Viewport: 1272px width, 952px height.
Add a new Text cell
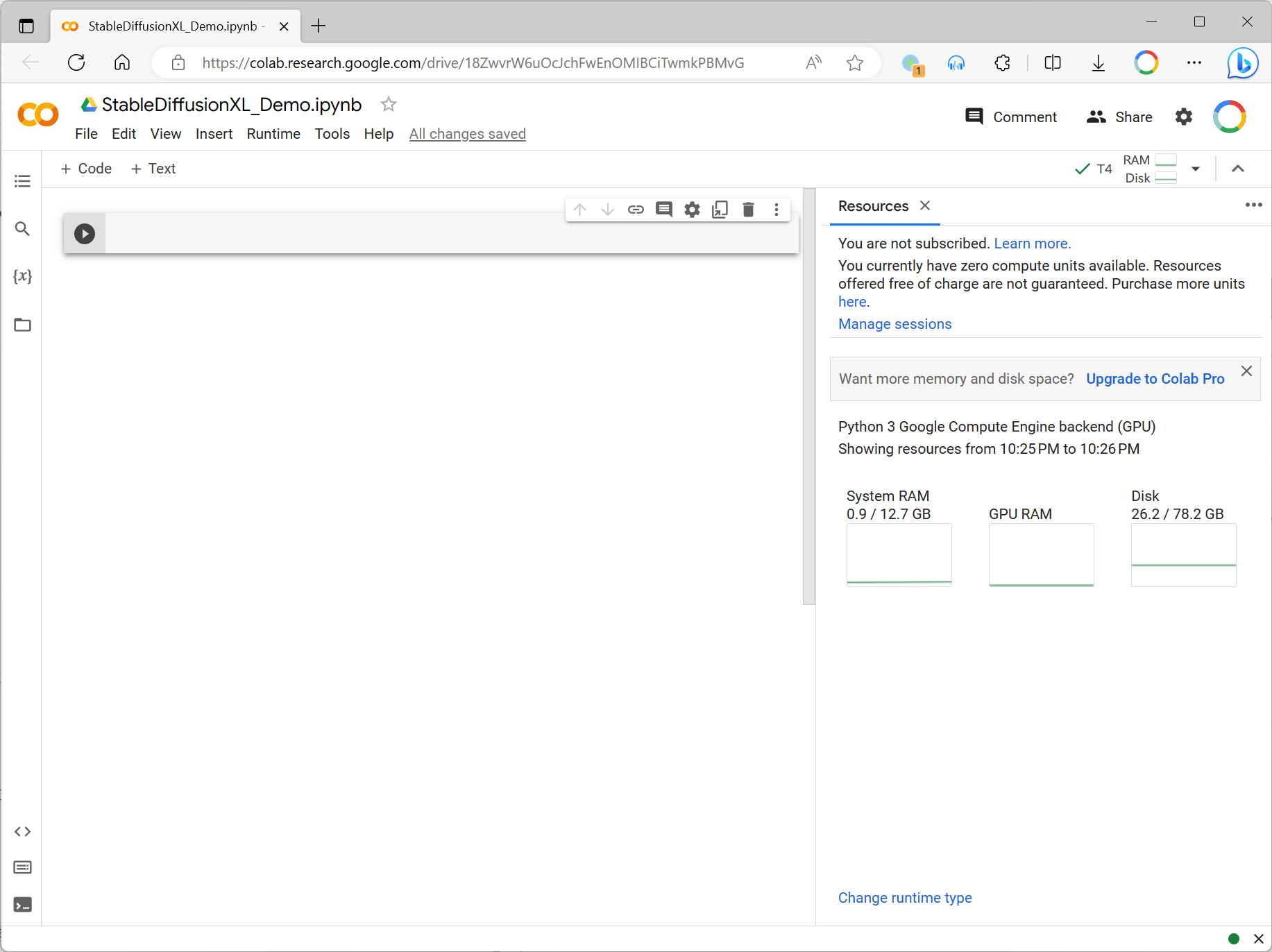(x=153, y=169)
